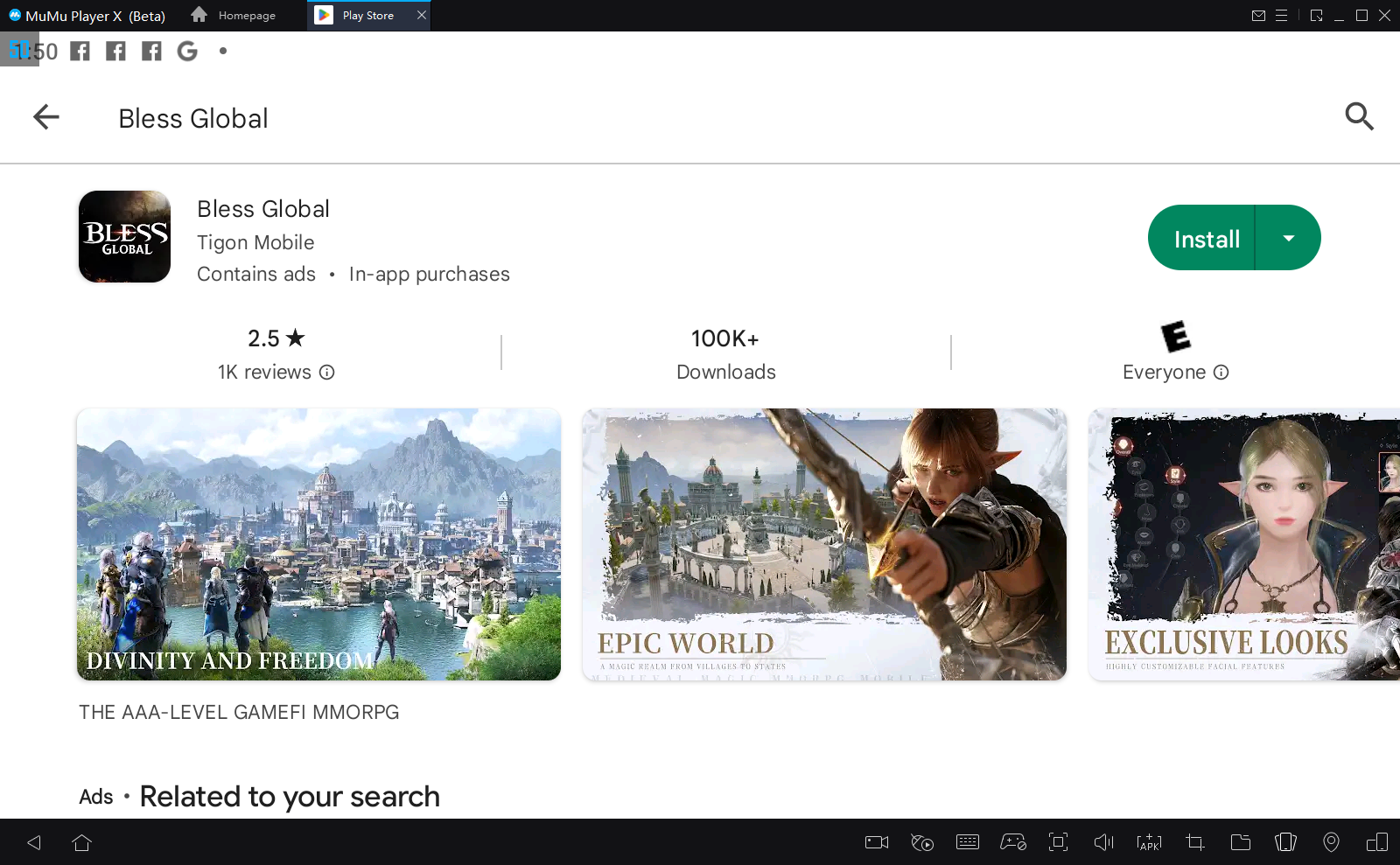Open the APK install tool
This screenshot has width=1400, height=865.
tap(1148, 842)
